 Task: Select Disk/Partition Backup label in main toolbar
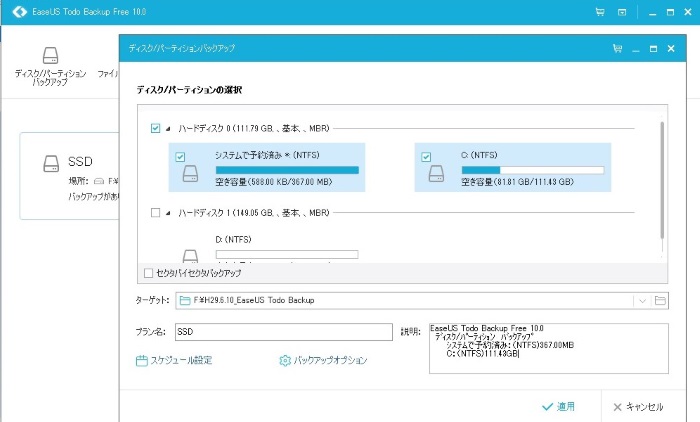point(50,78)
